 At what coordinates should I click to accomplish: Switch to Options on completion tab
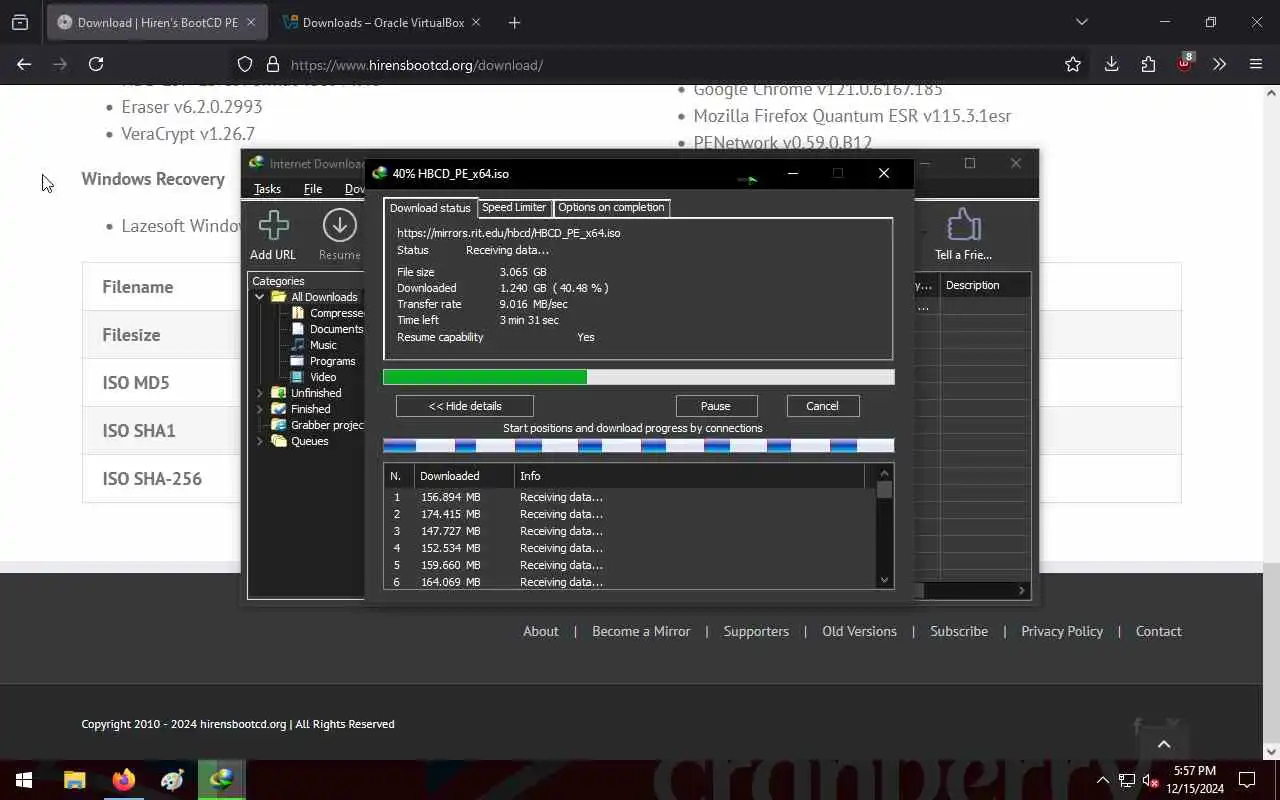611,207
